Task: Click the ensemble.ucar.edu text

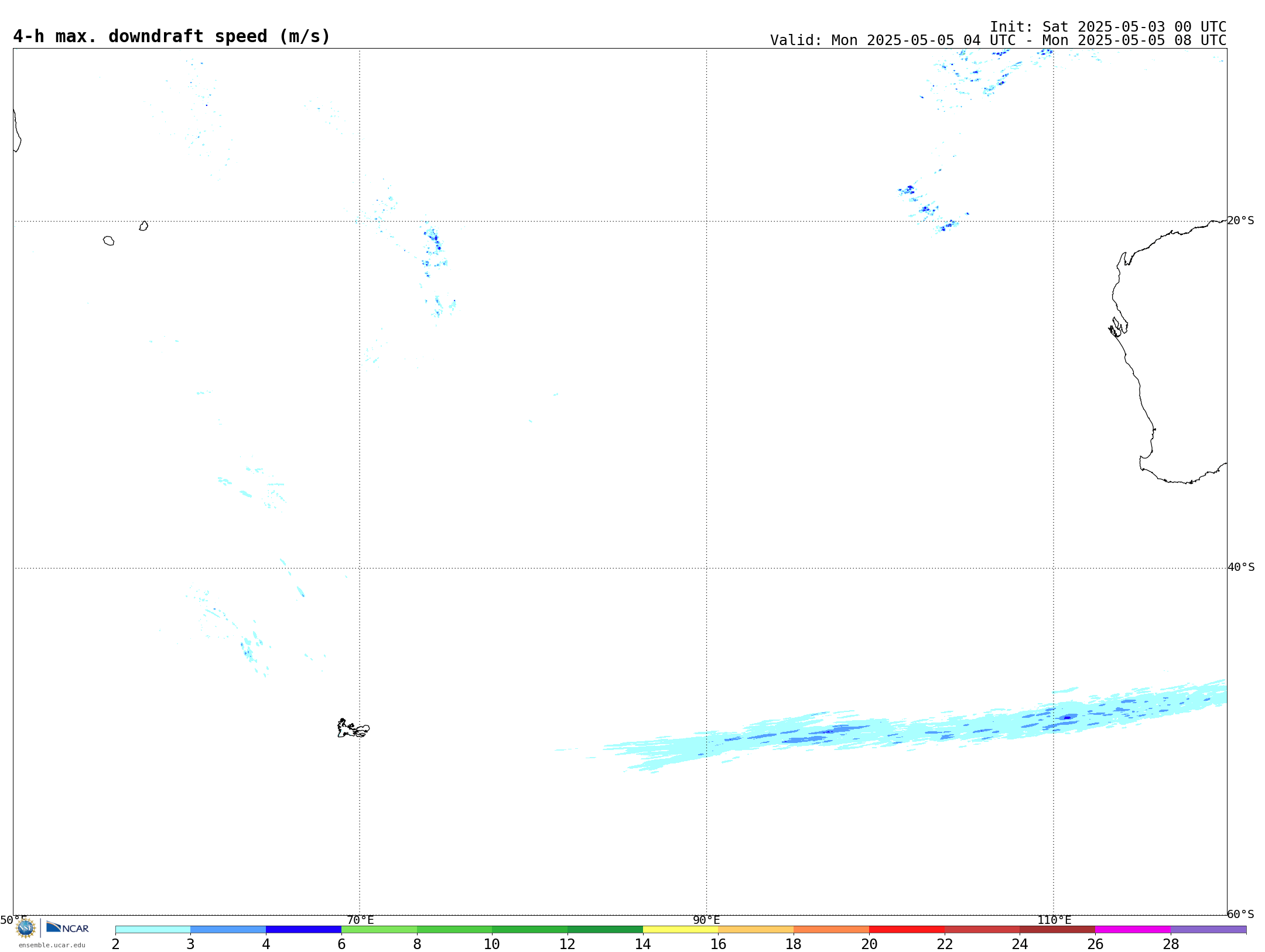Action: coord(52,945)
